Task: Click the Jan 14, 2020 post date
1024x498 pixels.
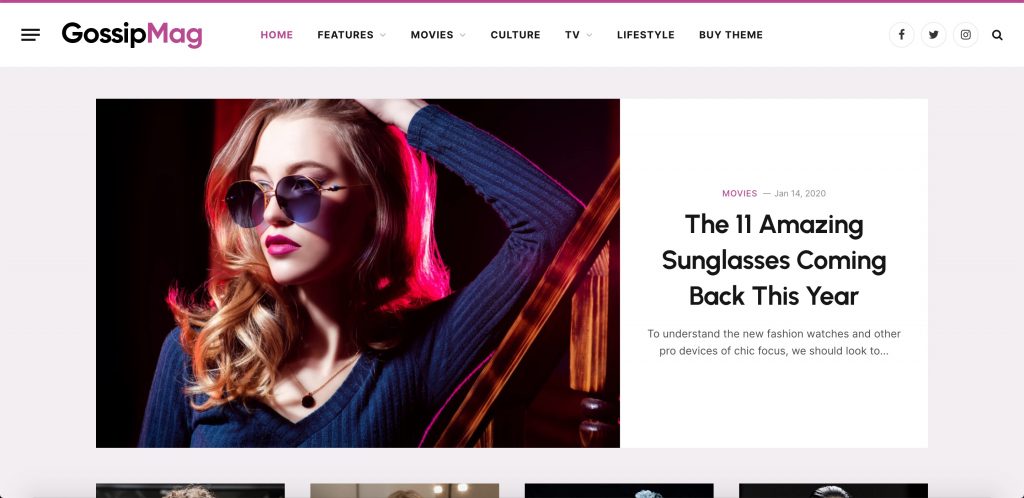Action: coord(800,193)
